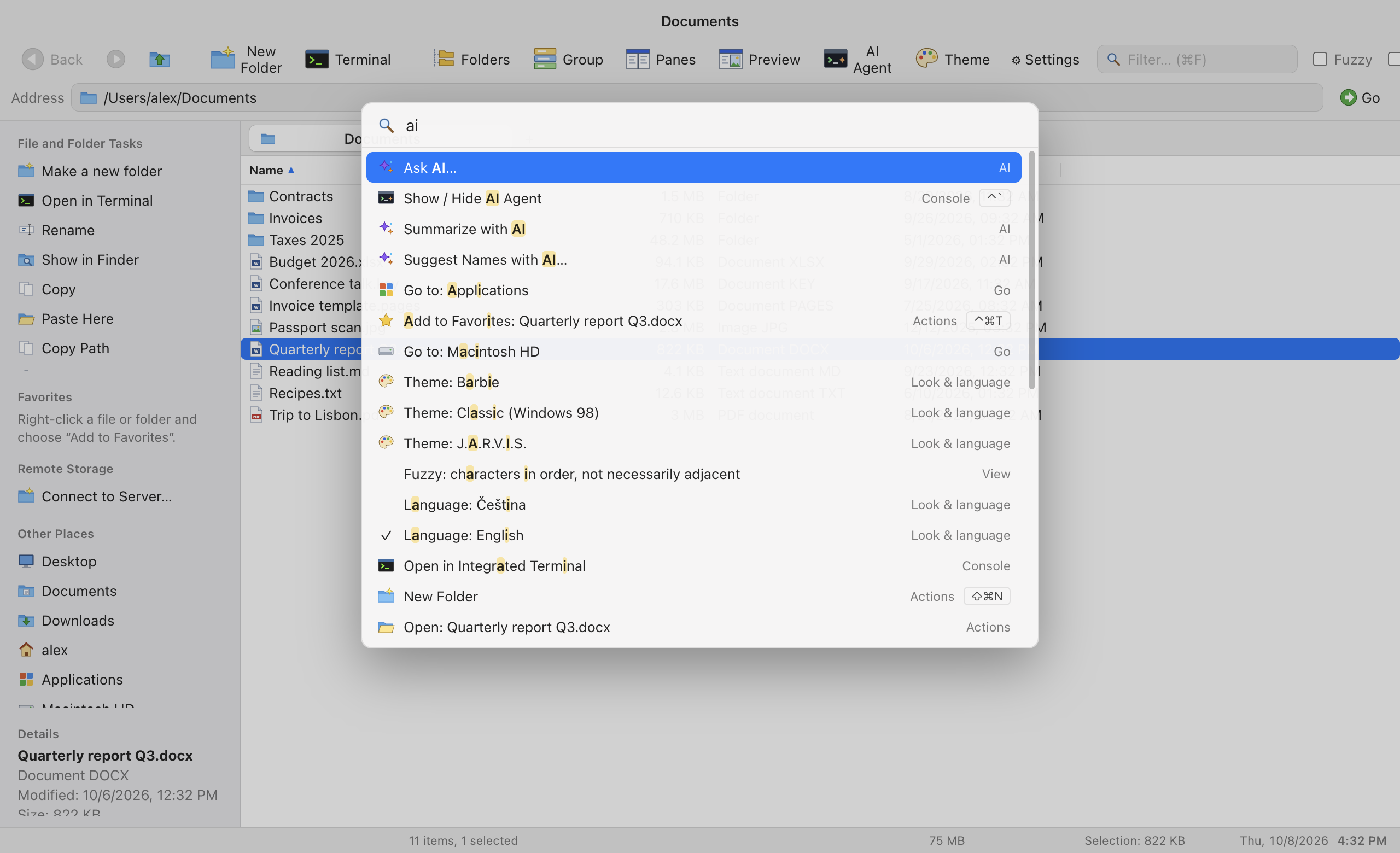The width and height of the screenshot is (1400, 853).
Task: Click Open in Terminal sidebar task
Action: coord(85,201)
